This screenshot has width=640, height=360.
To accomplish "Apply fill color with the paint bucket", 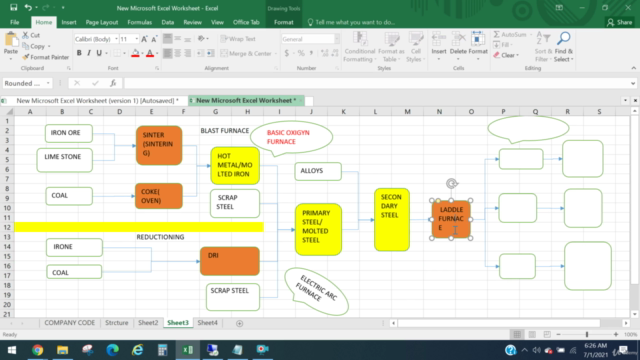I will (x=135, y=53).
